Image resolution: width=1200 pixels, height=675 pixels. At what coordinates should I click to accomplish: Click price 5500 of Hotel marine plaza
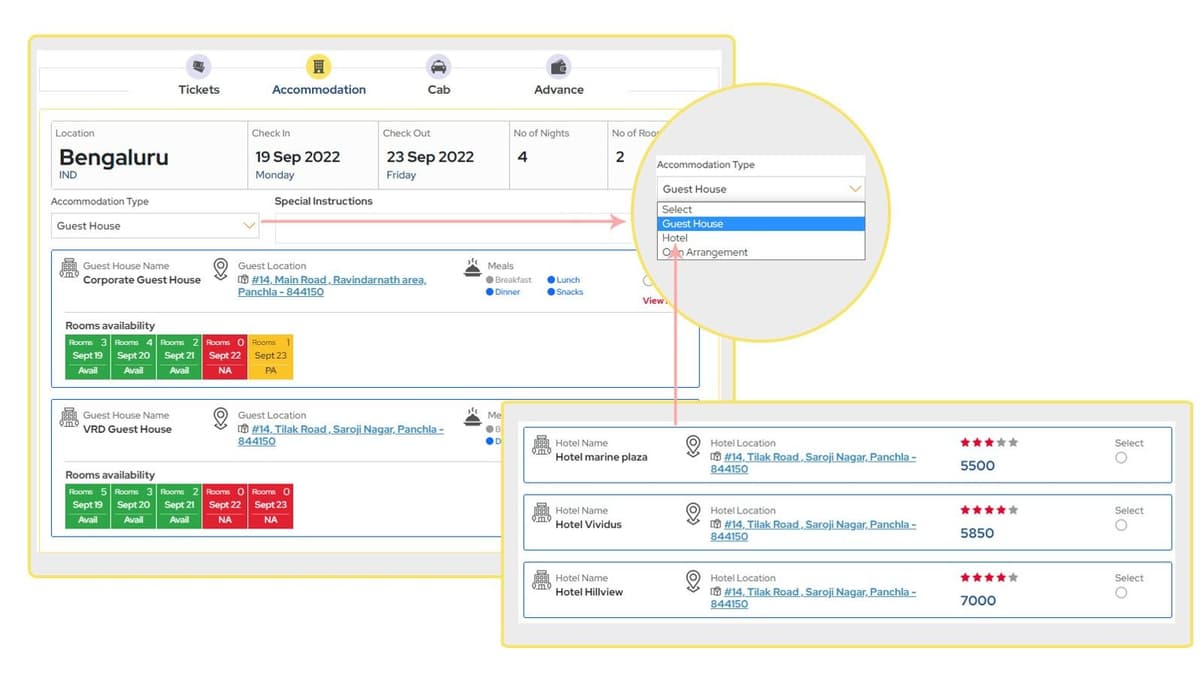[977, 466]
